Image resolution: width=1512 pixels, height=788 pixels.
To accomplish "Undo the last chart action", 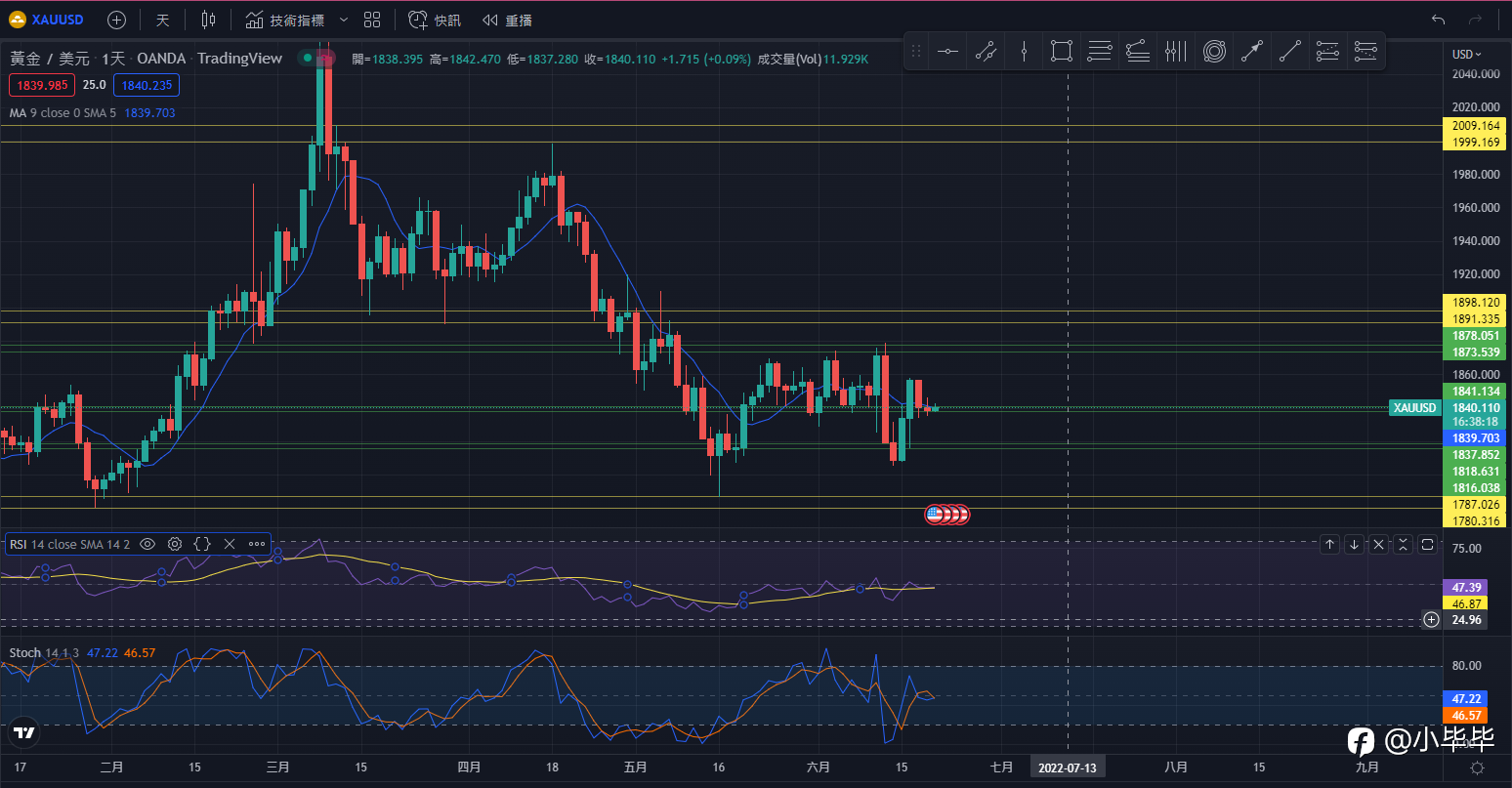I will (x=1438, y=20).
